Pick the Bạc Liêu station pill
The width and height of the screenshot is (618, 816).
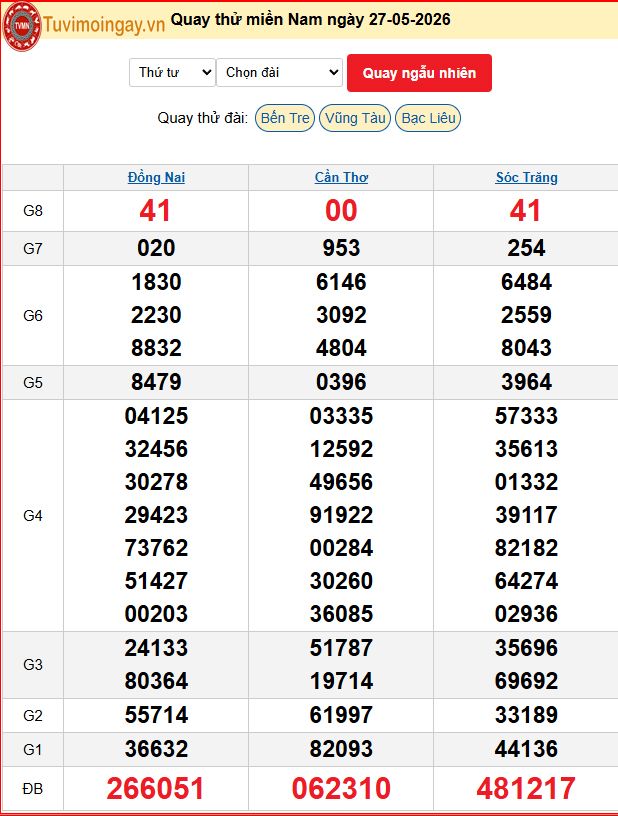tap(428, 118)
